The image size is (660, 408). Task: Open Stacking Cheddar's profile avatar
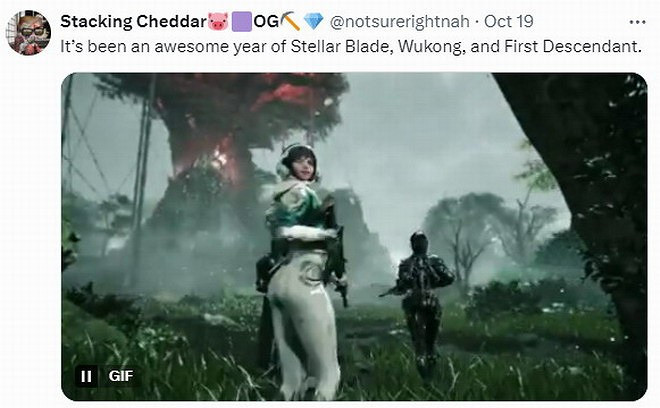(x=29, y=33)
